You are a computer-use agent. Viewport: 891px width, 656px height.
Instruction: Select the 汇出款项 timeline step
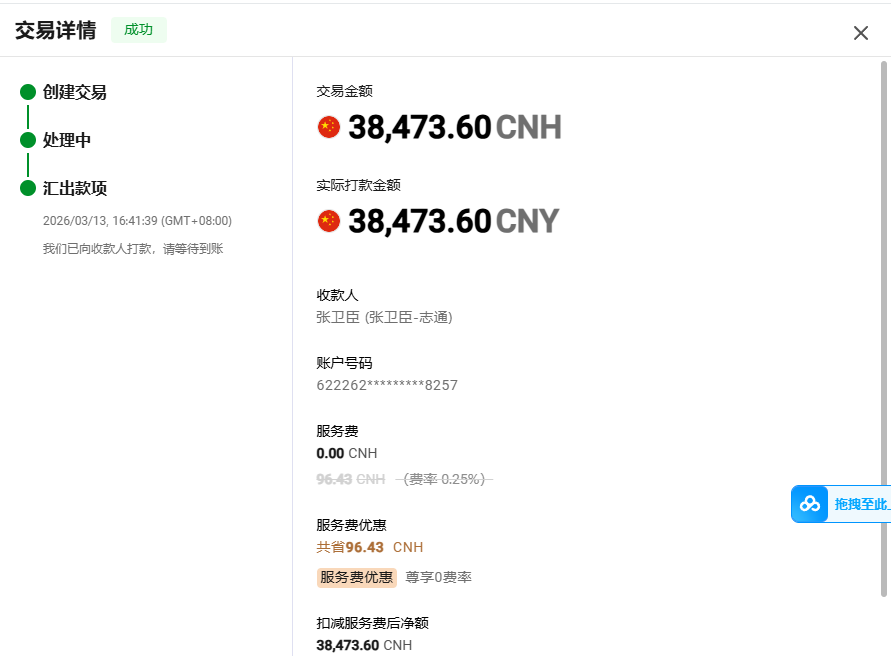coord(75,188)
